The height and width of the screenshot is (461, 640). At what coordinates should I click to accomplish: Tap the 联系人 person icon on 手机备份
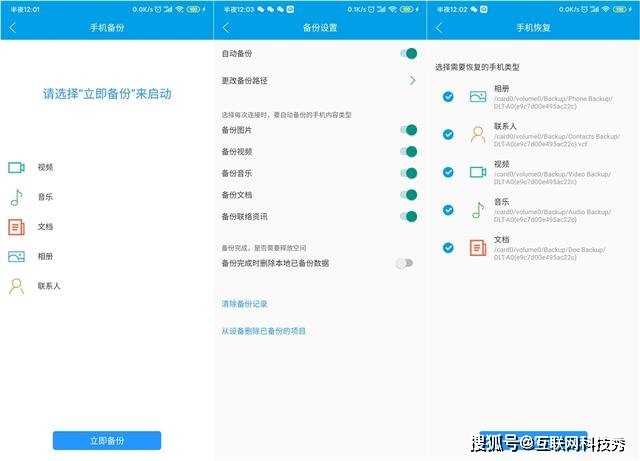tap(16, 286)
